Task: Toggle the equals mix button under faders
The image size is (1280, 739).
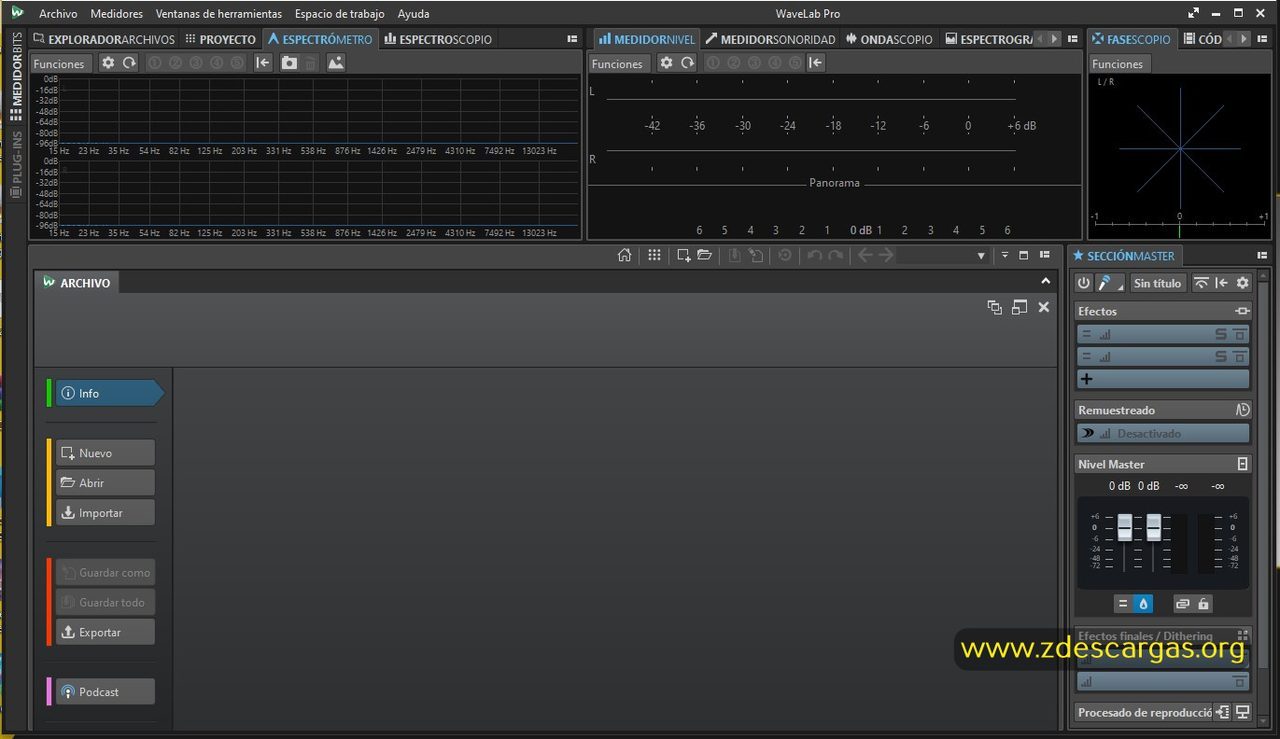Action: tap(1123, 604)
